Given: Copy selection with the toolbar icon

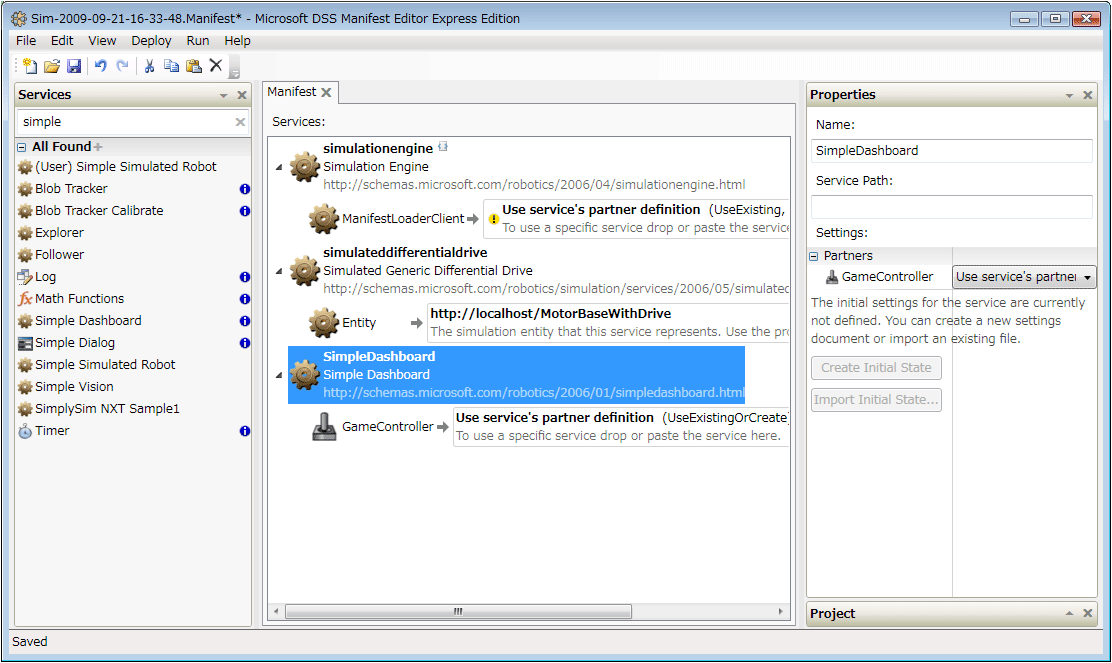Looking at the screenshot, I should tap(171, 66).
